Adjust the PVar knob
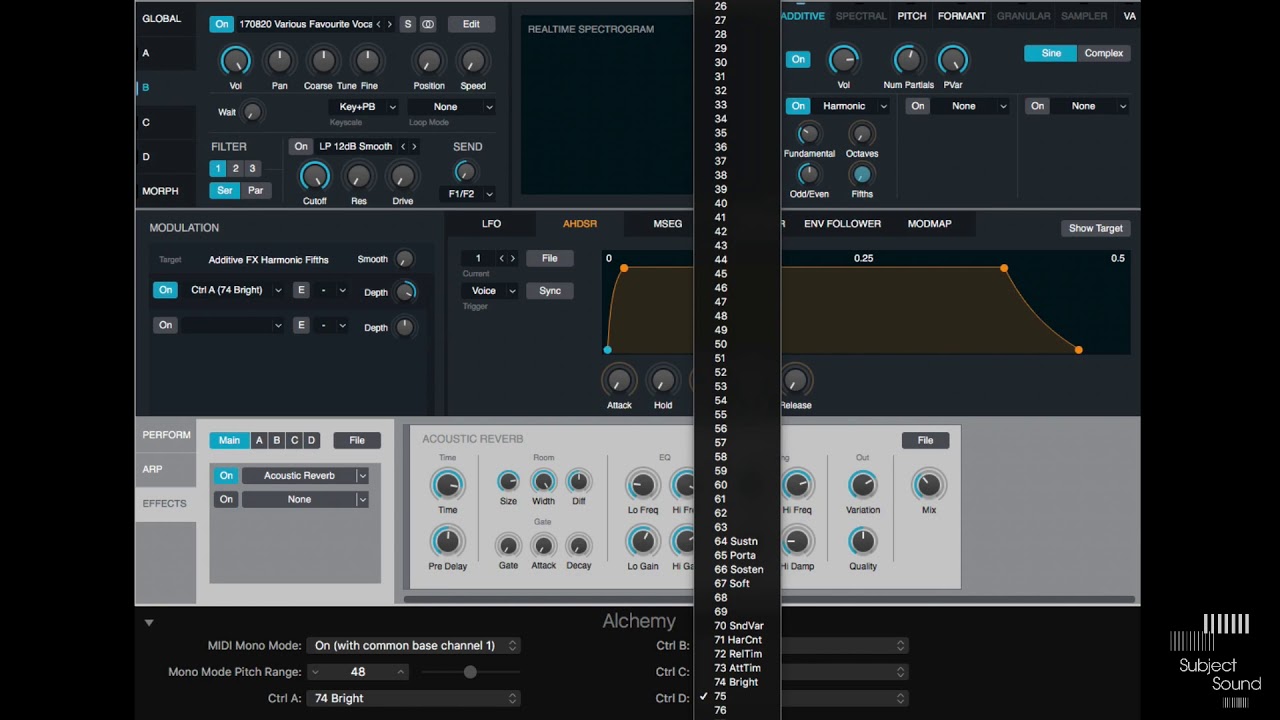 pyautogui.click(x=952, y=60)
